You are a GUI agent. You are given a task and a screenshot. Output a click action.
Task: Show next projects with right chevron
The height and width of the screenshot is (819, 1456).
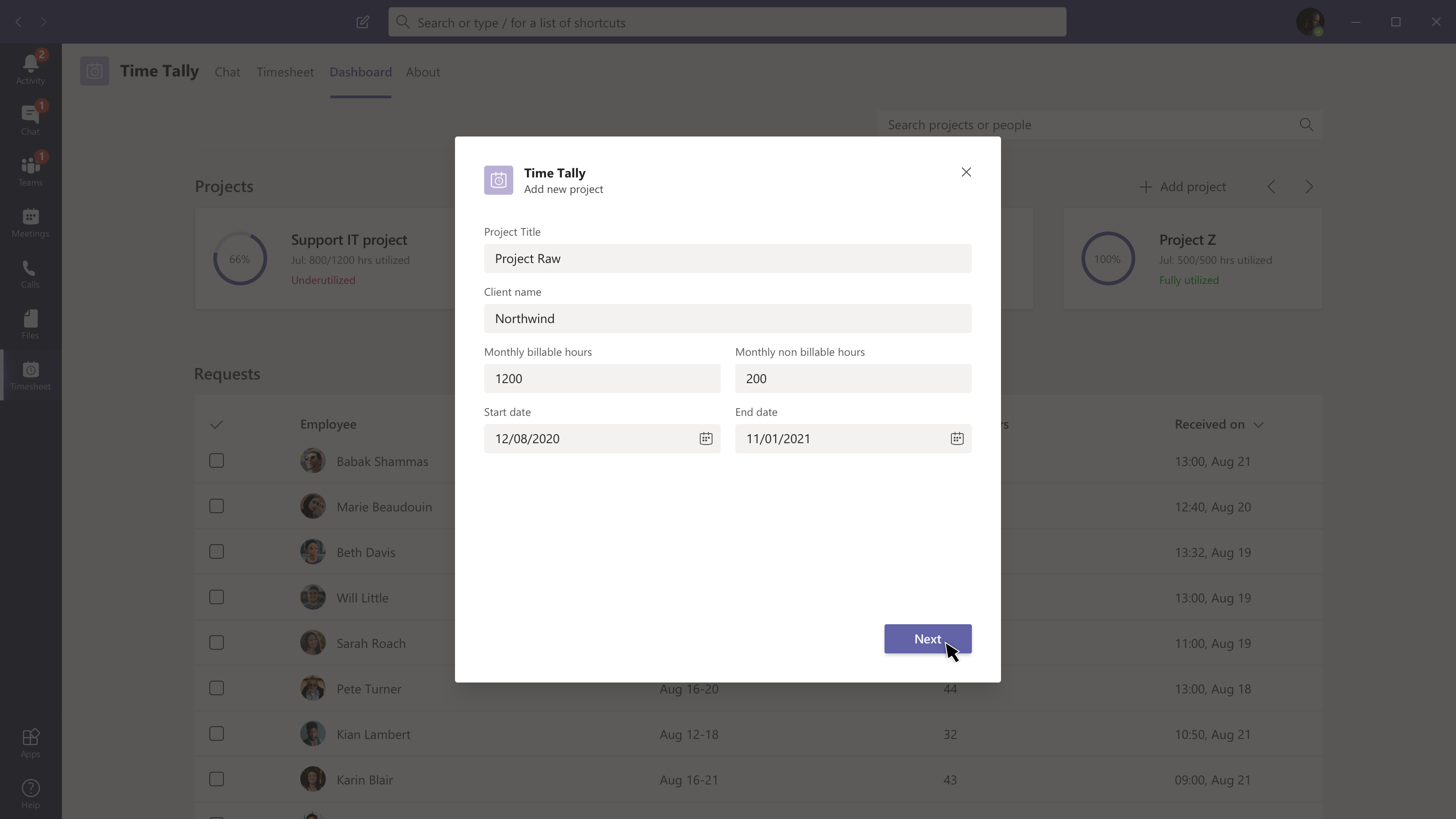pos(1309,187)
